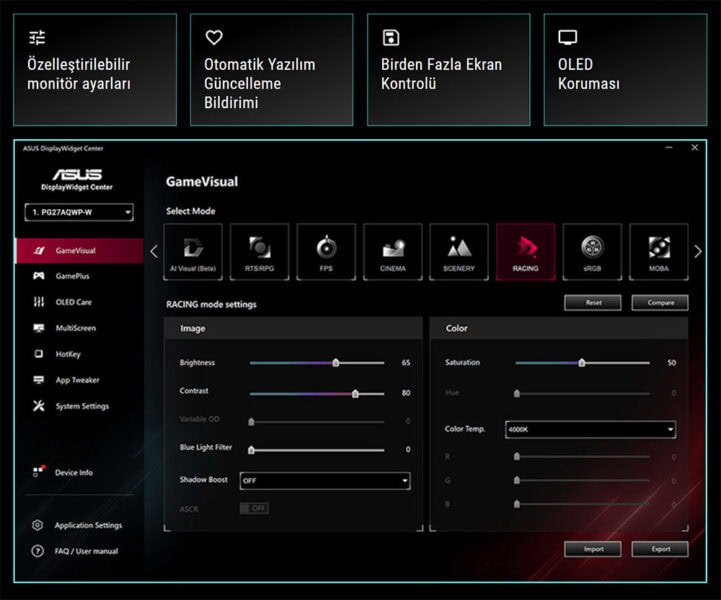This screenshot has height=600, width=721.
Task: Click the Export button
Action: pos(660,549)
